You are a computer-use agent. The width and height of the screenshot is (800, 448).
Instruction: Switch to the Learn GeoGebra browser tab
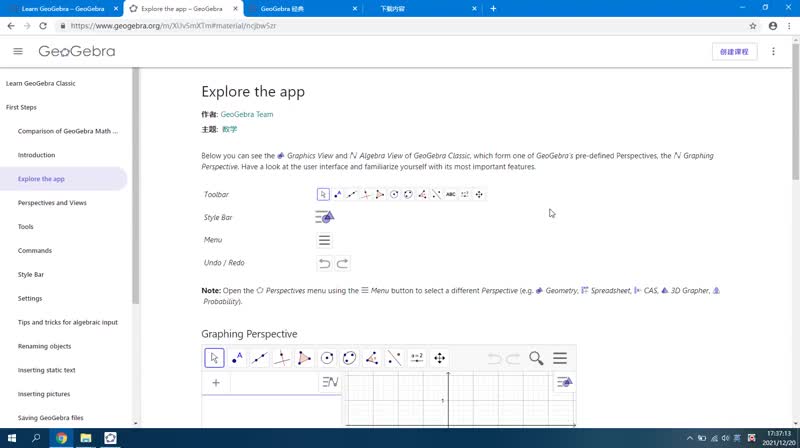pyautogui.click(x=62, y=9)
